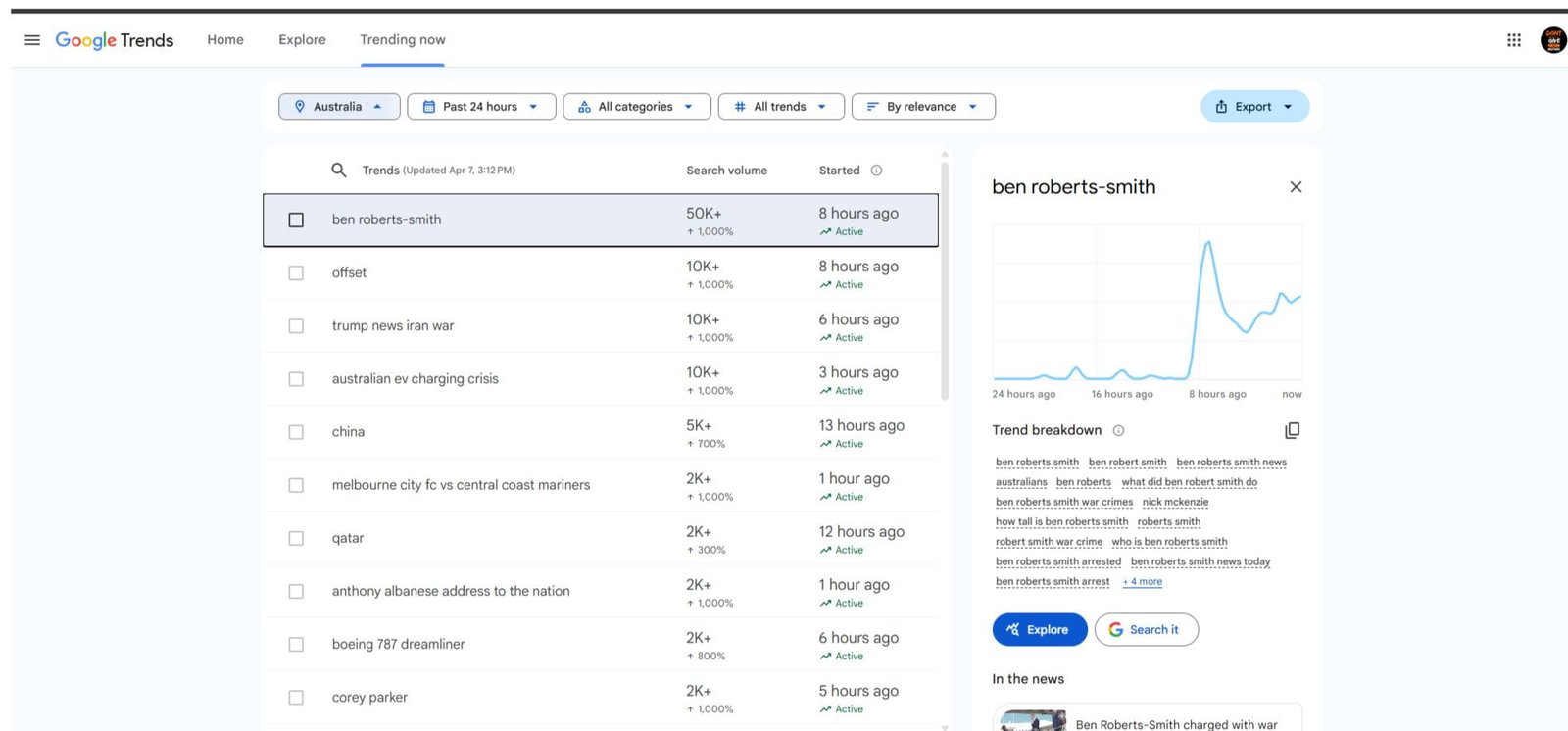Tick the china trend checkbox

(296, 432)
